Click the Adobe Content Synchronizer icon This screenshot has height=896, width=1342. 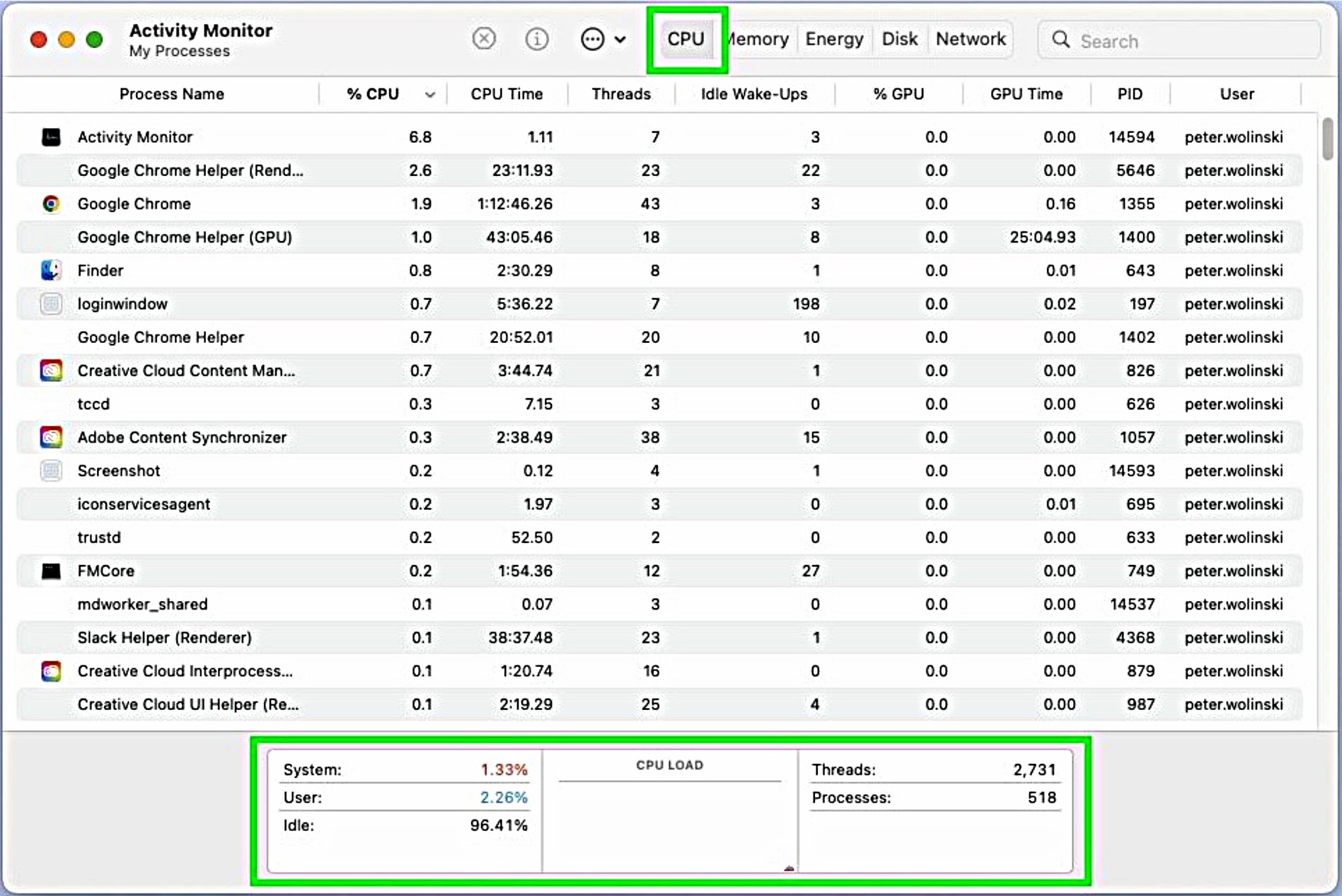coord(51,437)
